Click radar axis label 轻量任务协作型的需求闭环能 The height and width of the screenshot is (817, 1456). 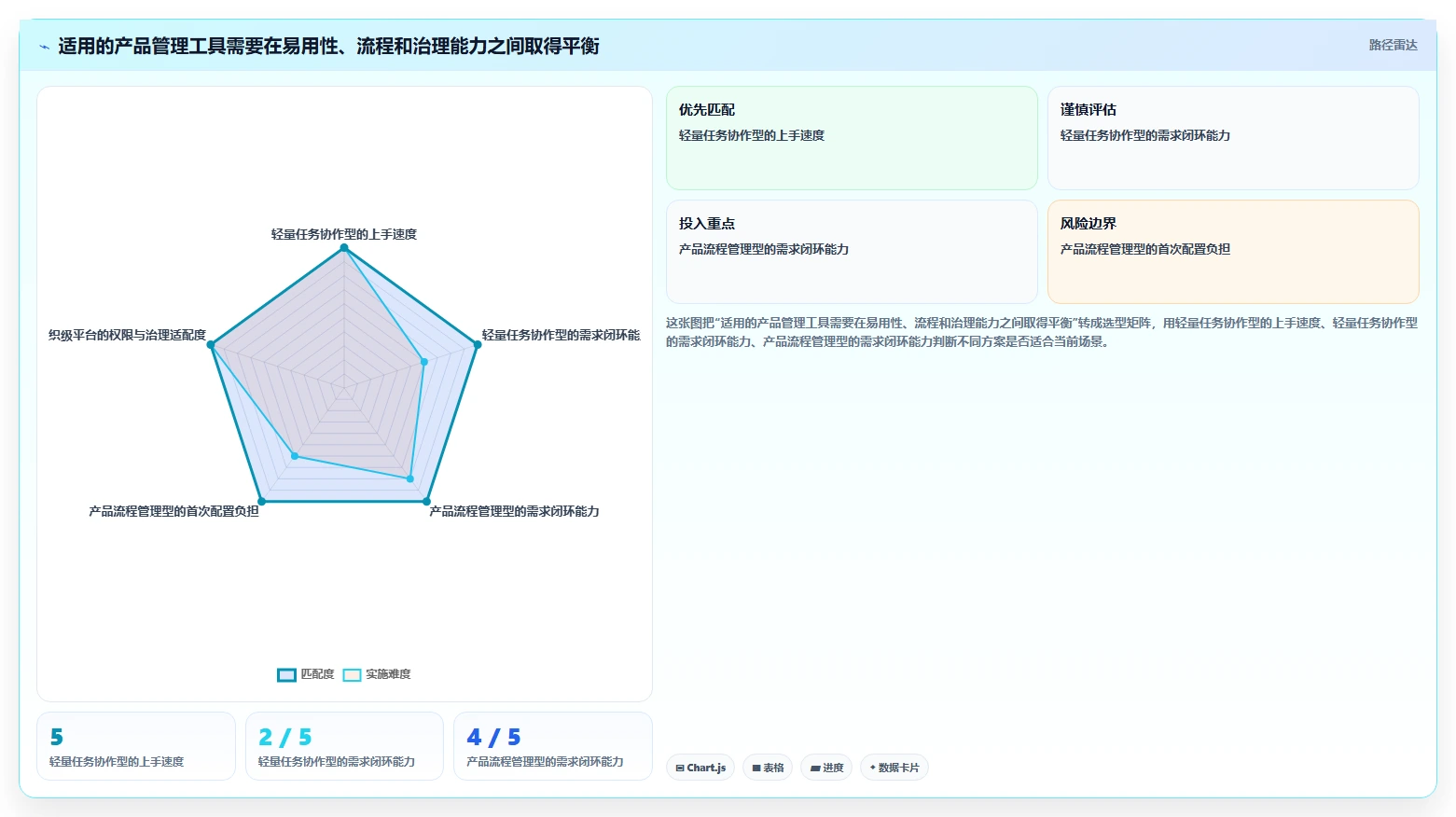tap(561, 335)
